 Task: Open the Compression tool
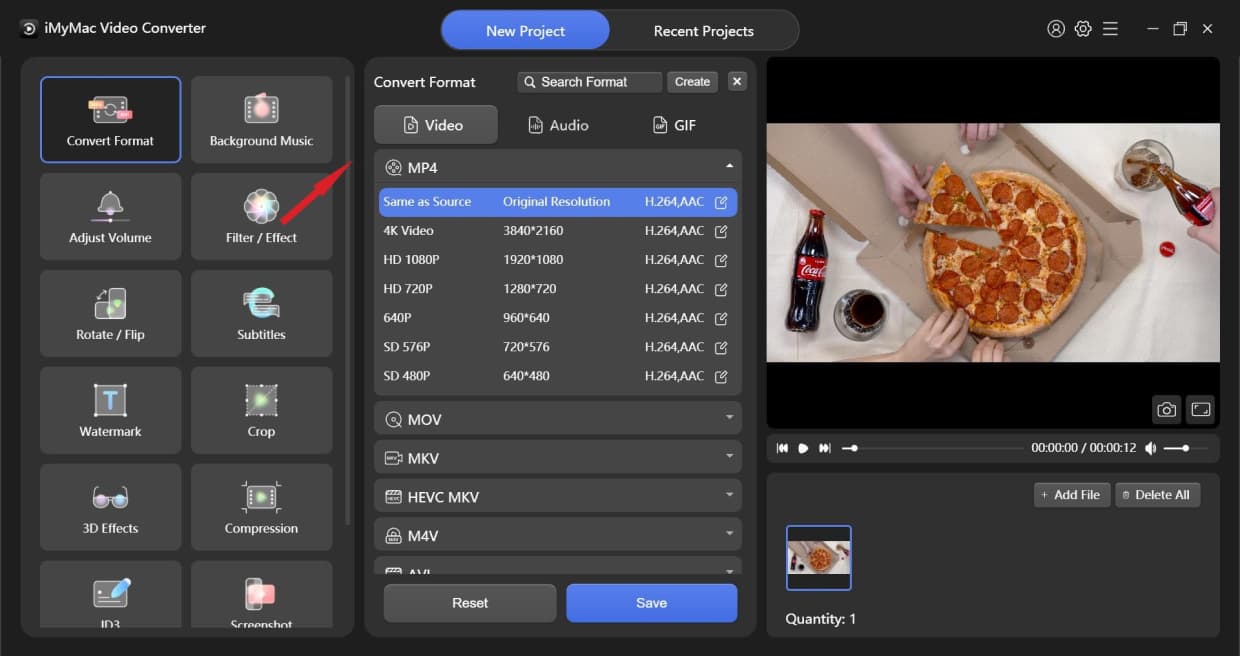tap(261, 507)
